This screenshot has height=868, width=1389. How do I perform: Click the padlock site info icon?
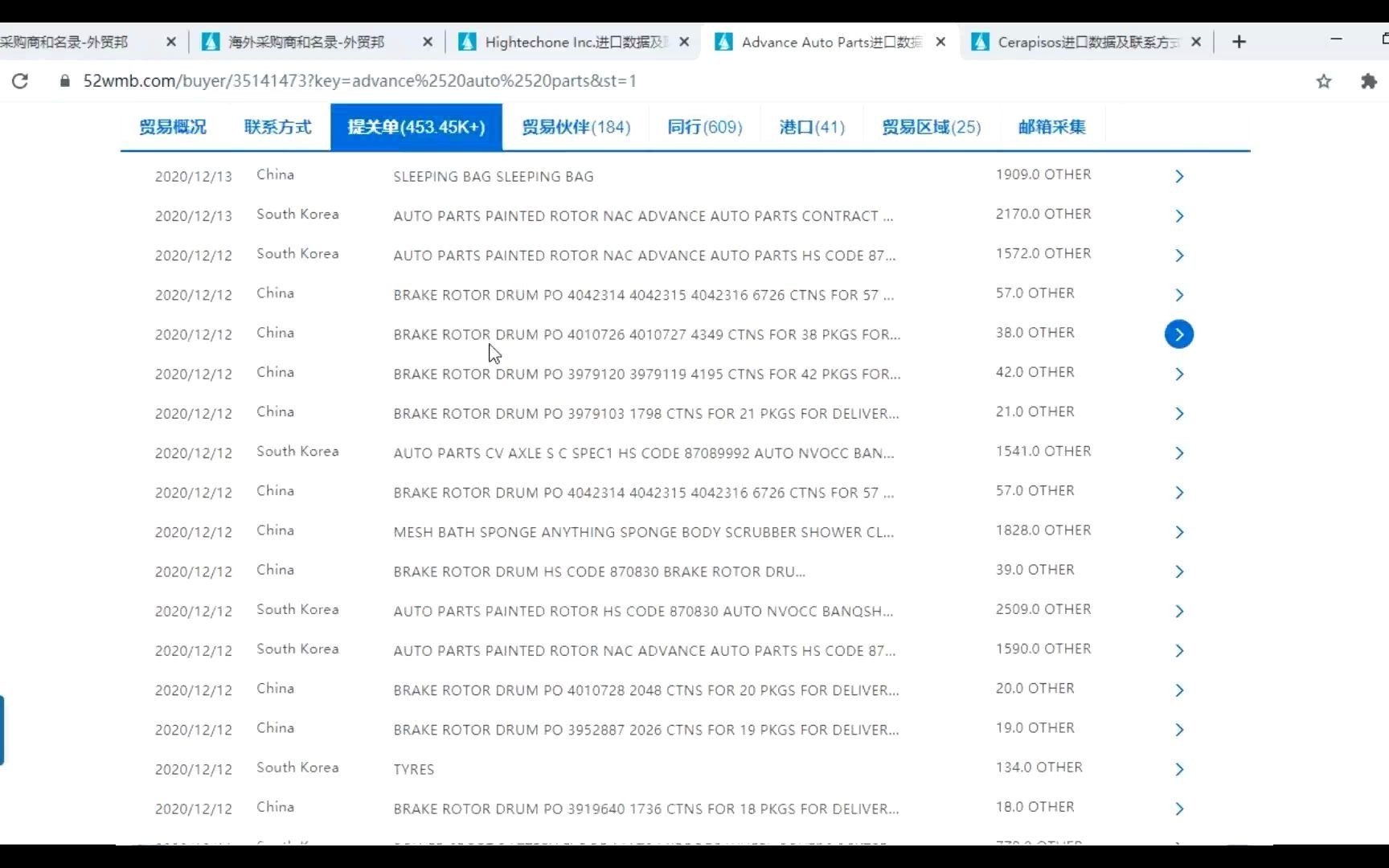tap(65, 81)
